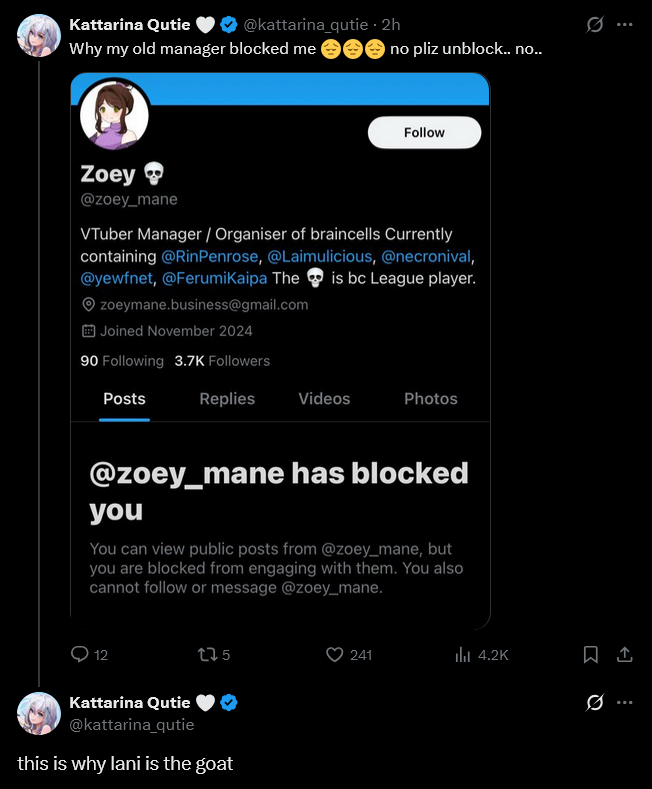Click Zoey's profile avatar in the screenshot

pos(114,114)
